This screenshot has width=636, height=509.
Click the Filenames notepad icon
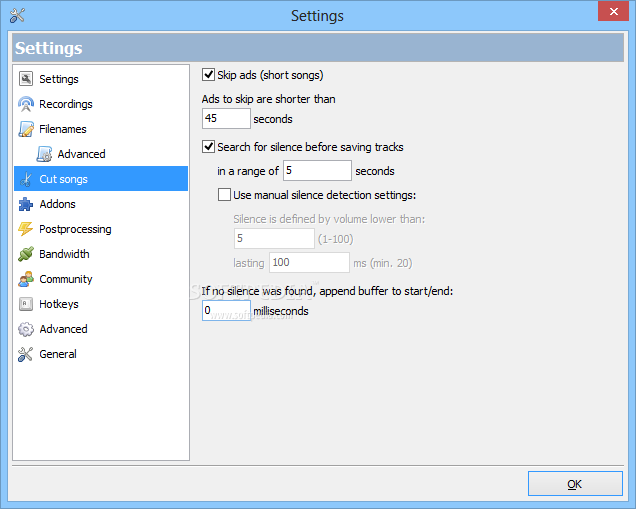26,129
